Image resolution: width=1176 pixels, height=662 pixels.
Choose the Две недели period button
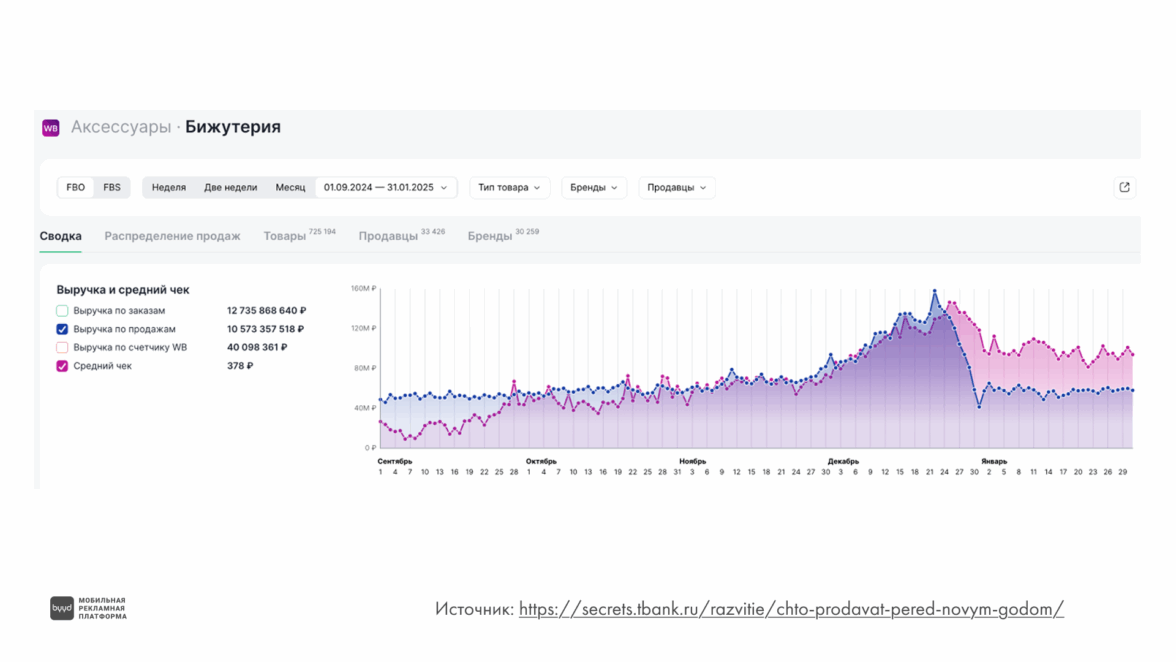click(230, 187)
